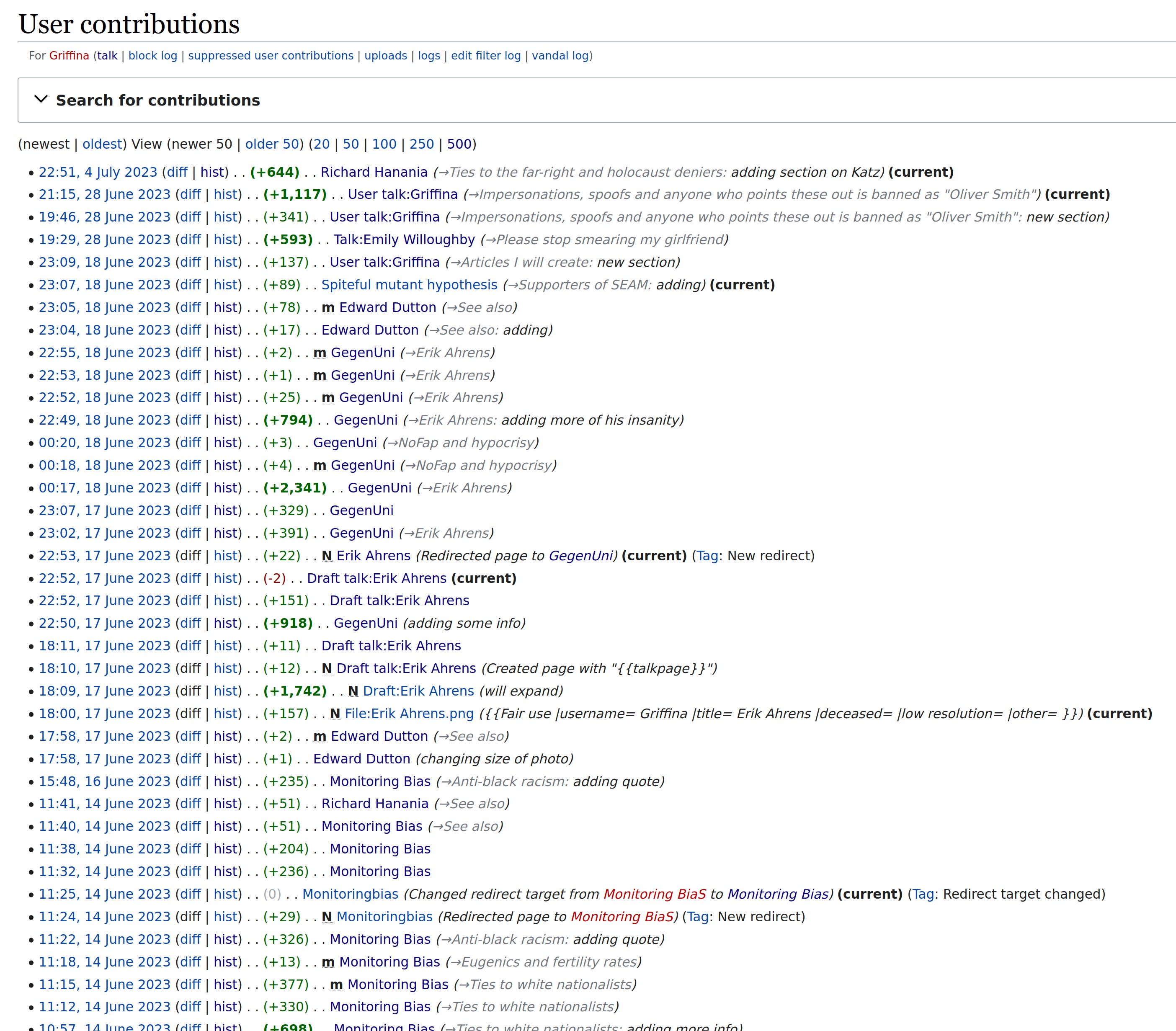Open Talk:Emily Willoughby page link
The height and width of the screenshot is (1031, 1176).
404,240
